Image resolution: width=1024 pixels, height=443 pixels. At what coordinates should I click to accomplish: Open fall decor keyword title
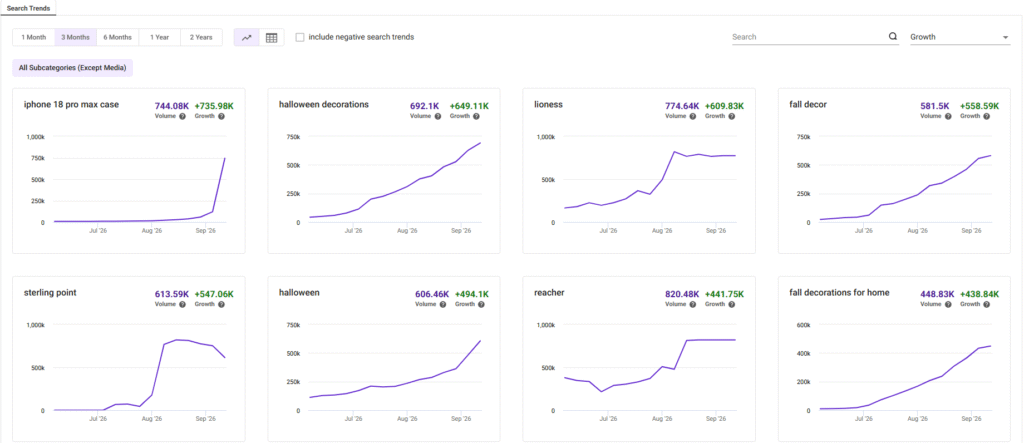(x=809, y=105)
